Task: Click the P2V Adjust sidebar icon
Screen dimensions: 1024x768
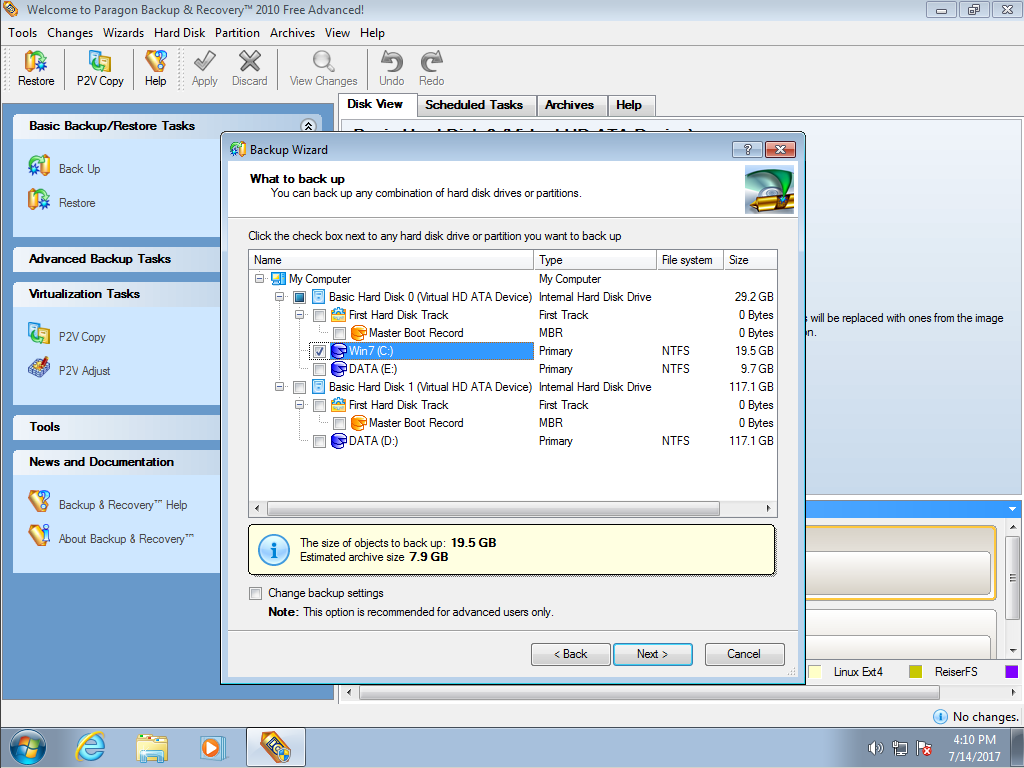Action: tap(40, 370)
